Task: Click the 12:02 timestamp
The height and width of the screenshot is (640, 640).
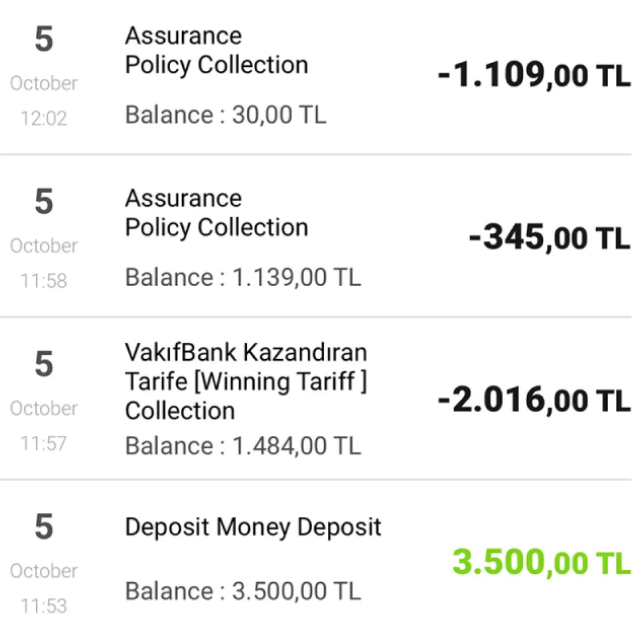Action: click(x=44, y=118)
